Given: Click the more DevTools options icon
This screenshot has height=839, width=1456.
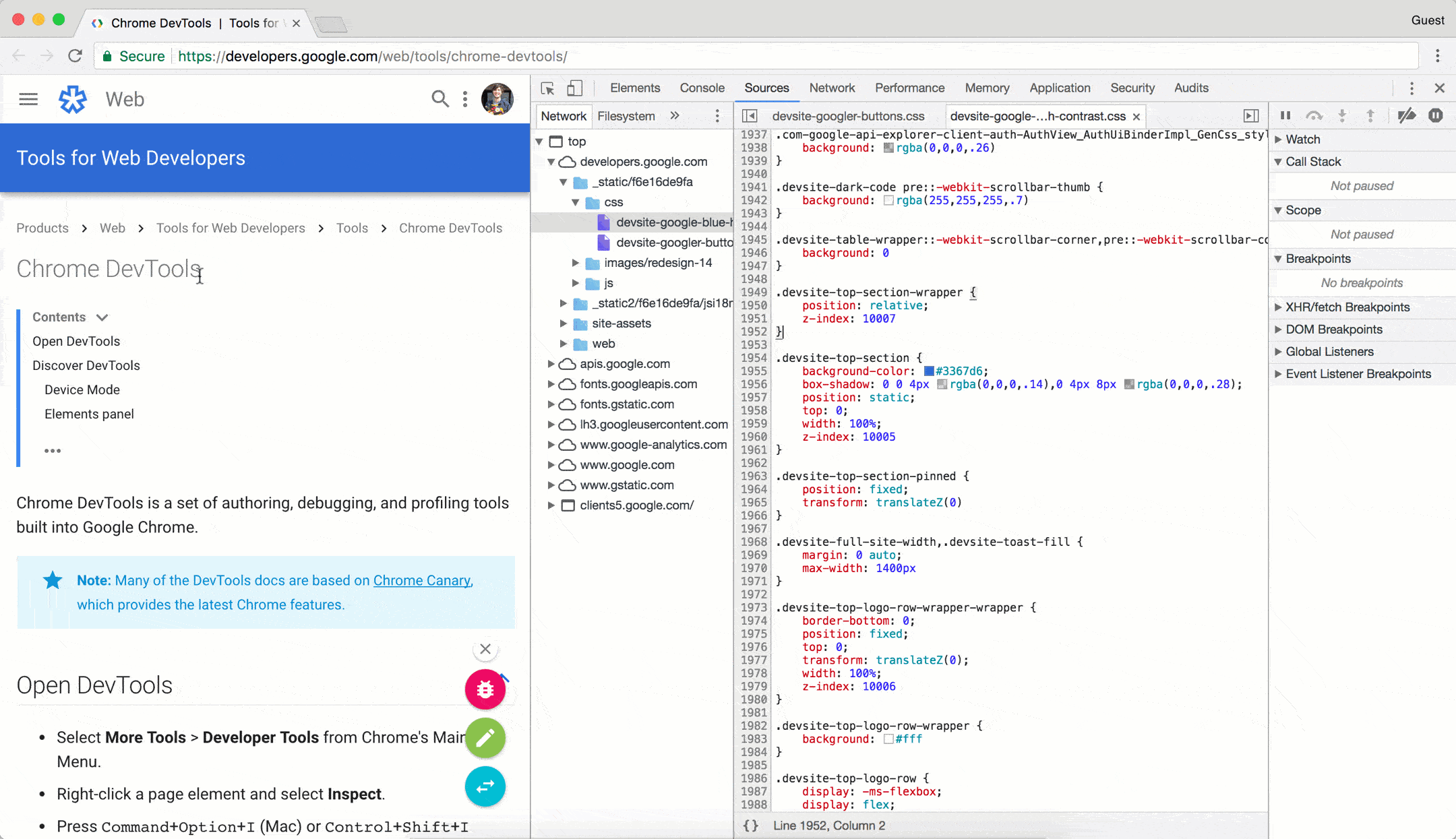Looking at the screenshot, I should 1412,88.
